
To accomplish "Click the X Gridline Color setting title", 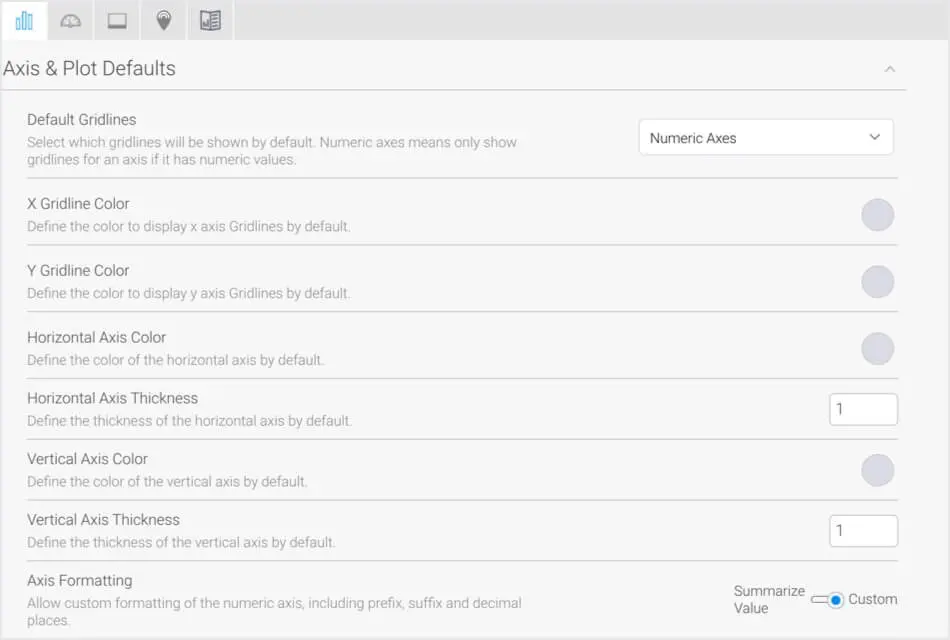I will (x=78, y=204).
